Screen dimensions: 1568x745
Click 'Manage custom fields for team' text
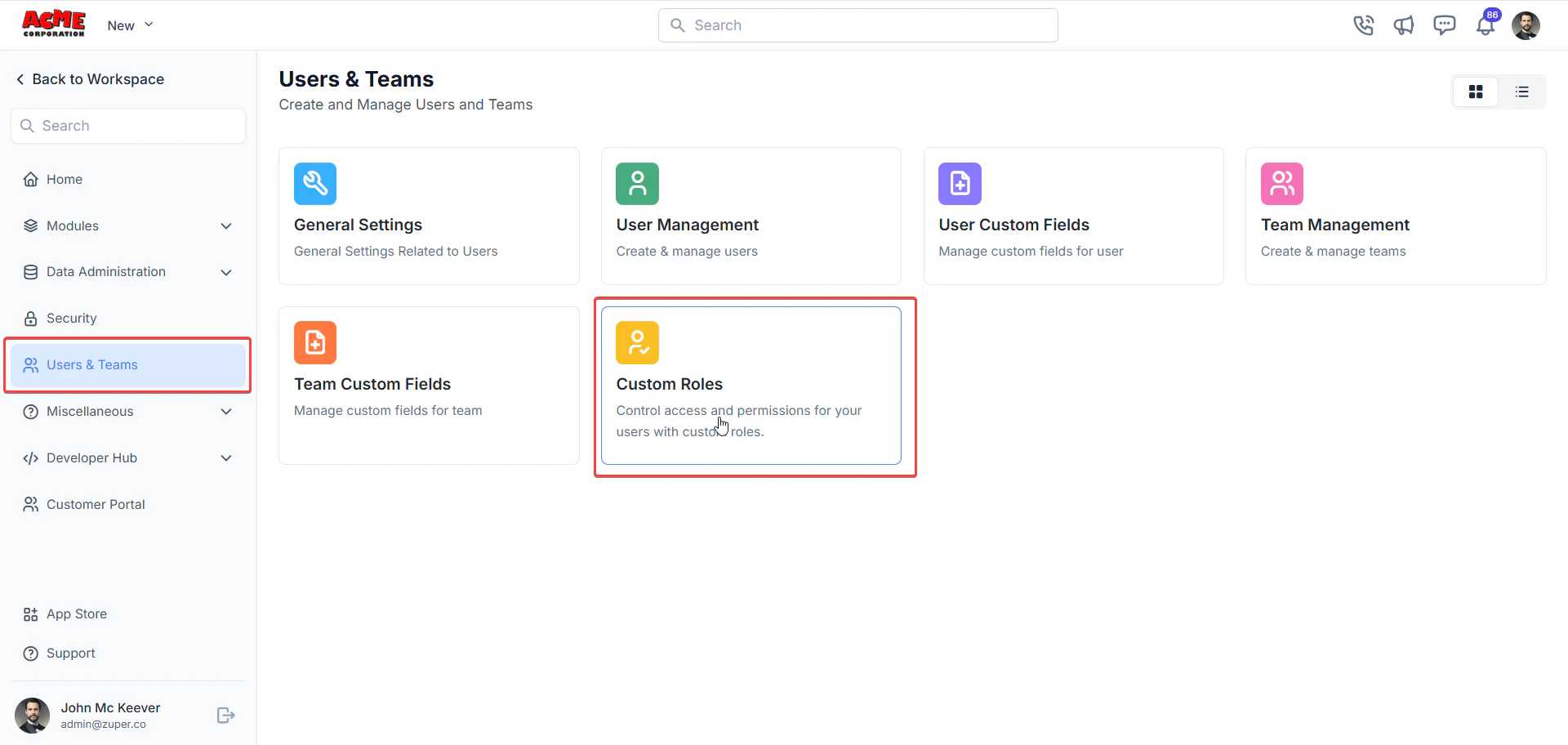[388, 411]
